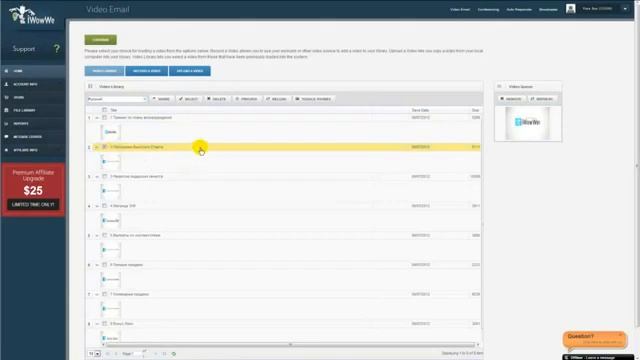Image resolution: width=640 pixels, height=360 pixels.
Task: Click Reload in library toolbar
Action: coord(276,99)
